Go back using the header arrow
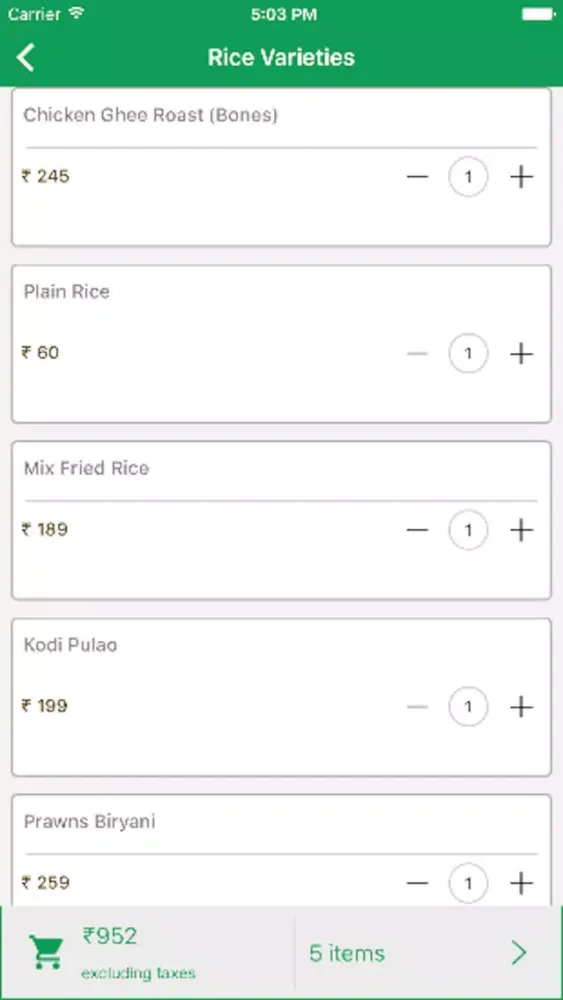 pos(26,57)
